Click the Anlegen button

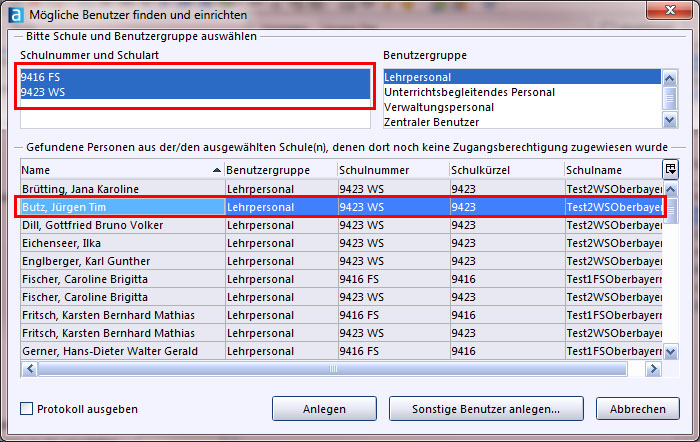tap(324, 409)
